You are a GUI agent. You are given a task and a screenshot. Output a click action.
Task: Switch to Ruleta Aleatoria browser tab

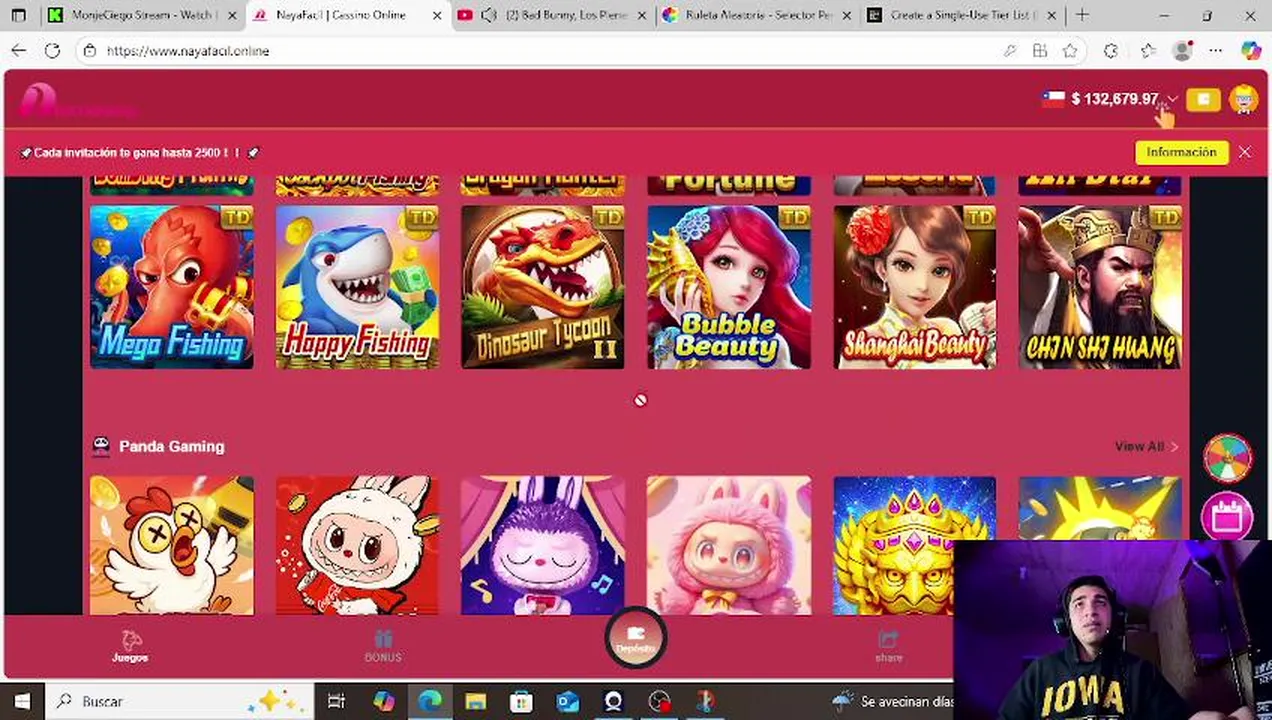tap(755, 15)
